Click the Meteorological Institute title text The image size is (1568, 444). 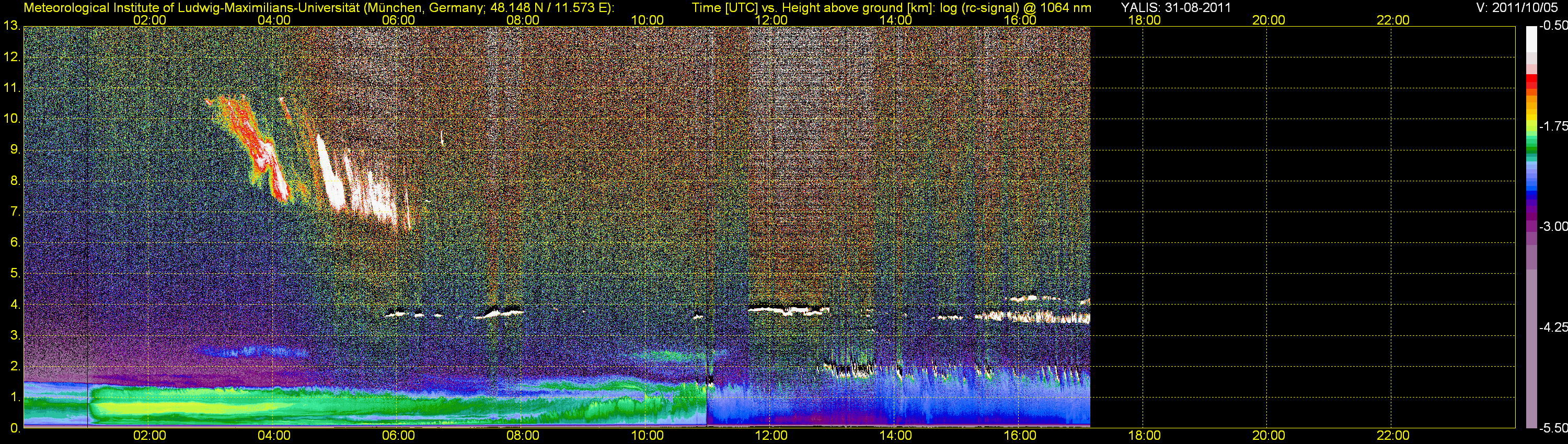tap(319, 8)
